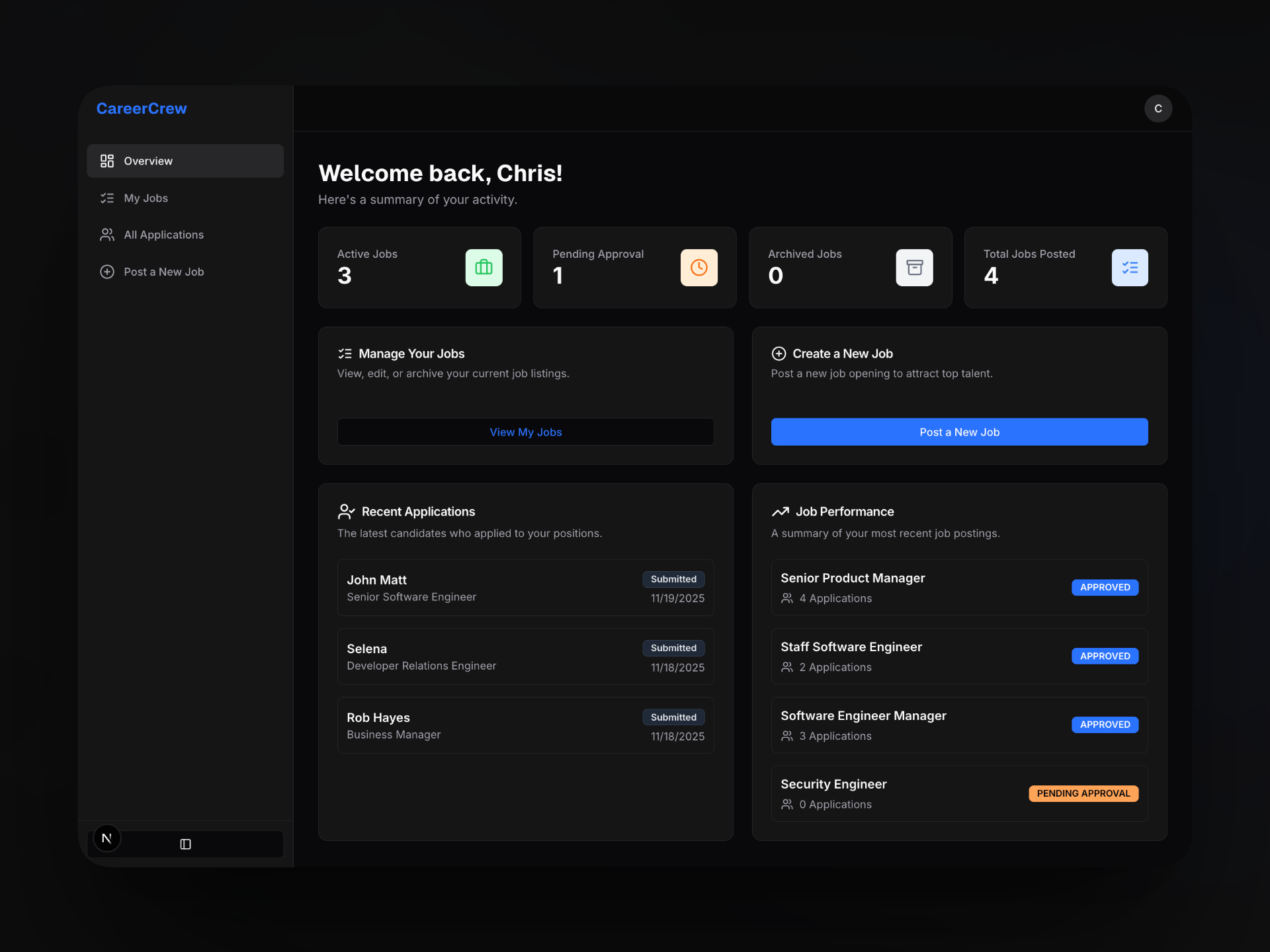Click the Recent Applications user-check icon
This screenshot has width=1270, height=952.
coord(346,512)
